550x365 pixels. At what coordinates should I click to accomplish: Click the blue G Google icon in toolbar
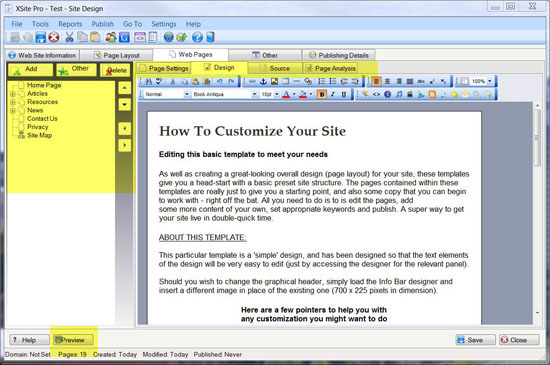pos(124,37)
